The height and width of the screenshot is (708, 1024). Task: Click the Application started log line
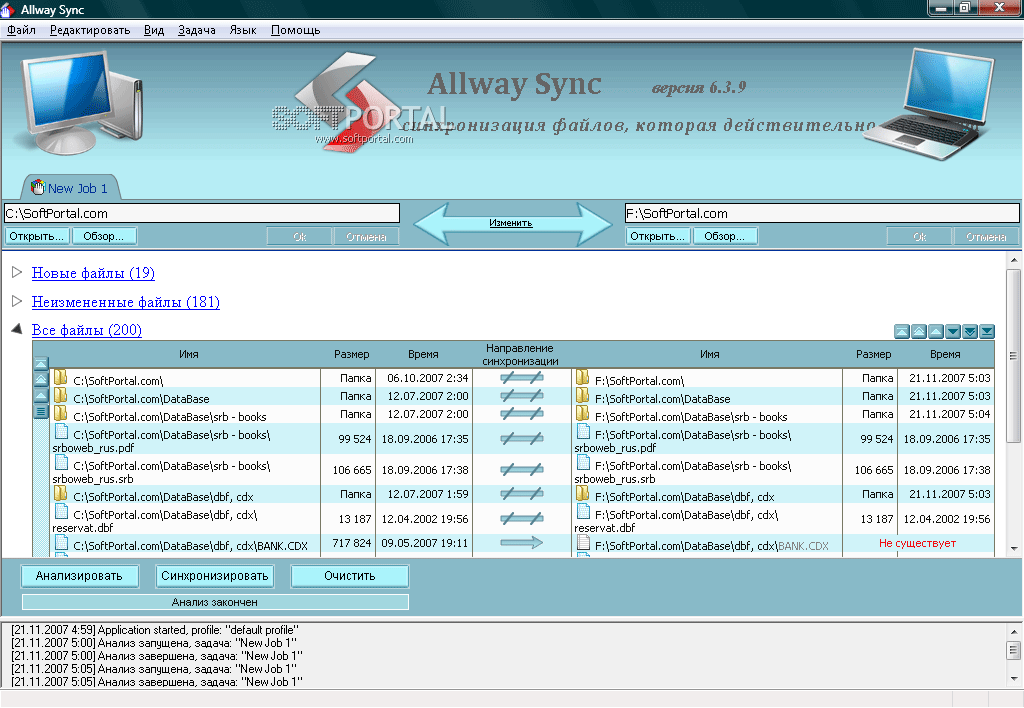(155, 630)
